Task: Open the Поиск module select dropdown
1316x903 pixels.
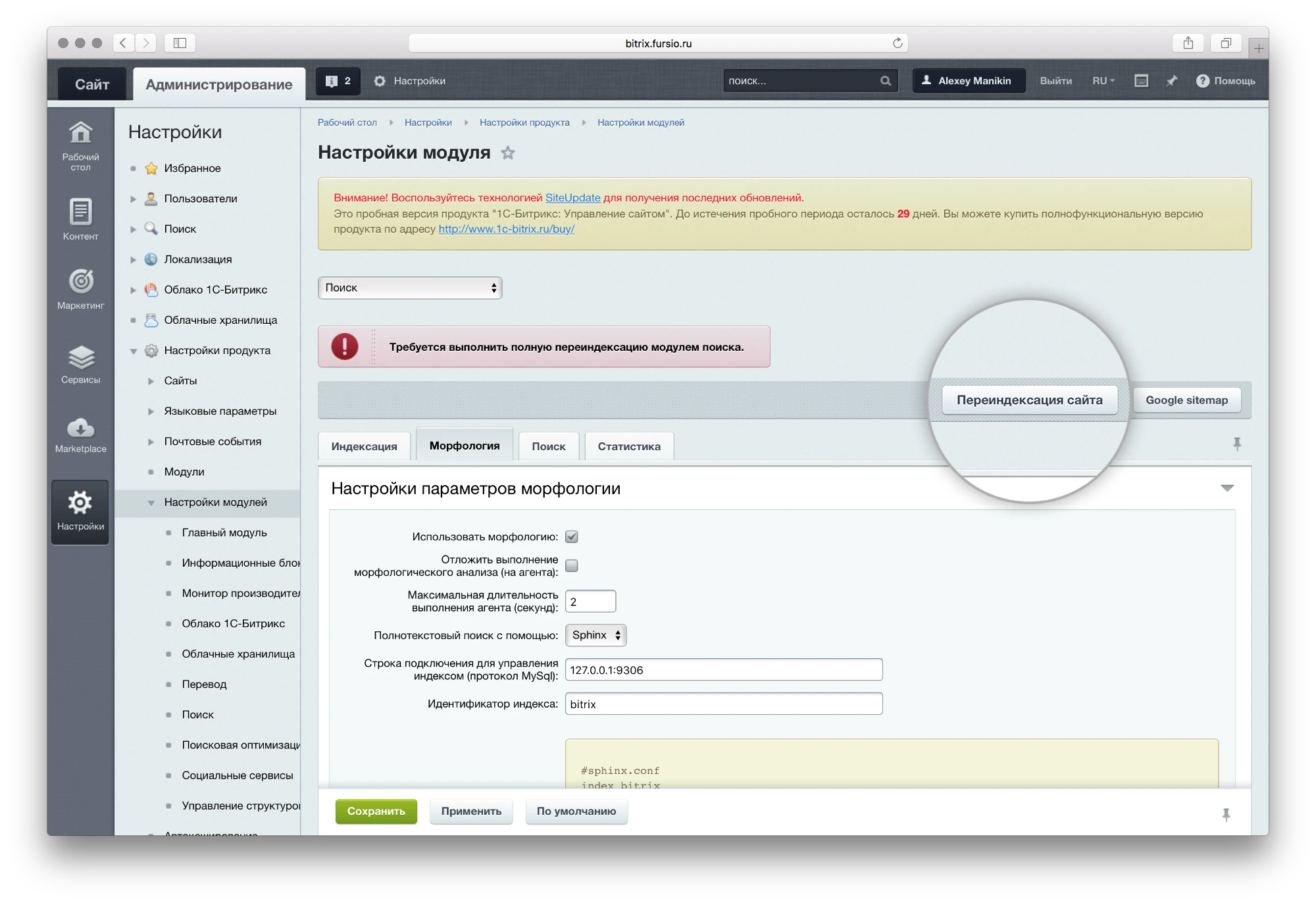Action: [409, 288]
